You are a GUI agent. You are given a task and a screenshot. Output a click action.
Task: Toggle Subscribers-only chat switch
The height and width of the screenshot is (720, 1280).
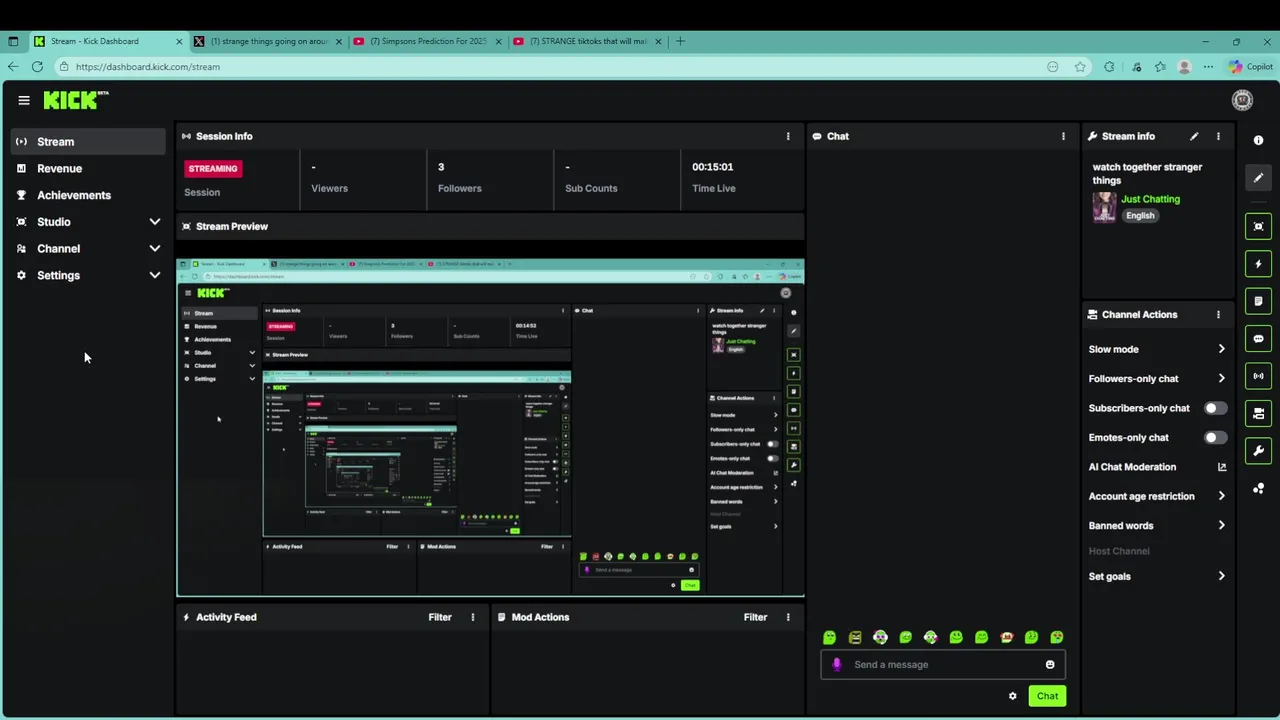pyautogui.click(x=1215, y=408)
